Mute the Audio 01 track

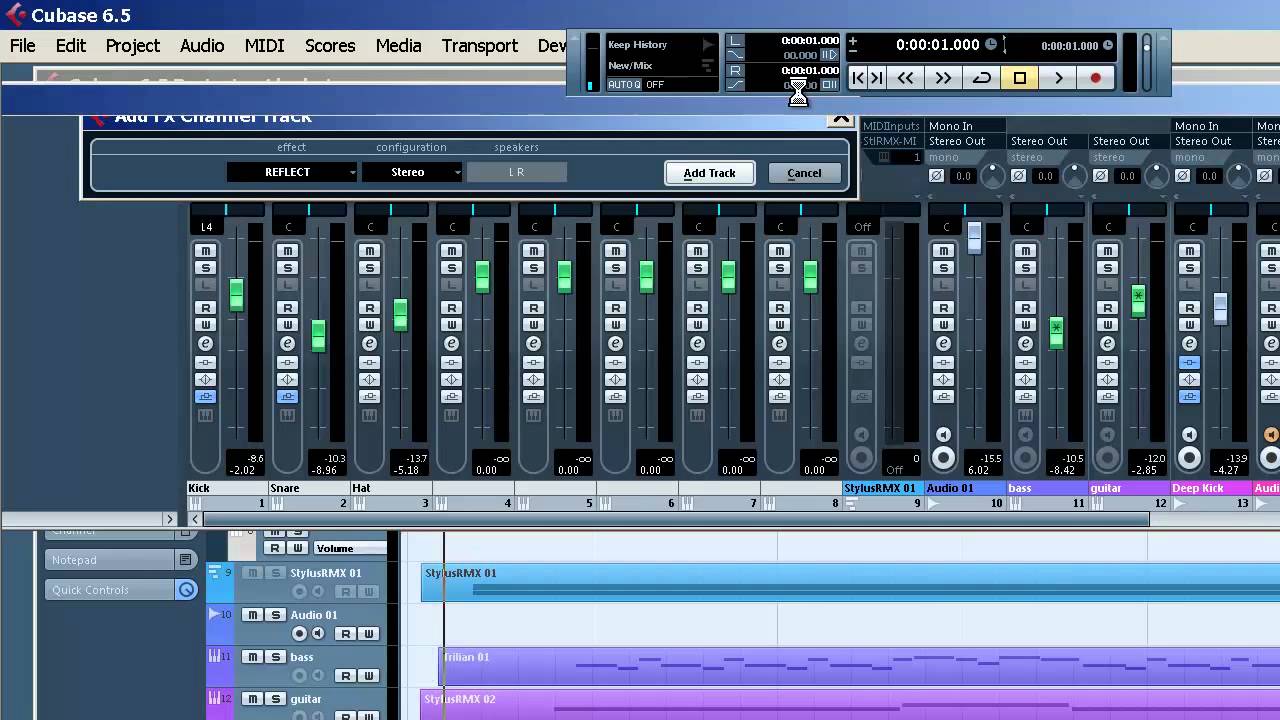(x=253, y=615)
